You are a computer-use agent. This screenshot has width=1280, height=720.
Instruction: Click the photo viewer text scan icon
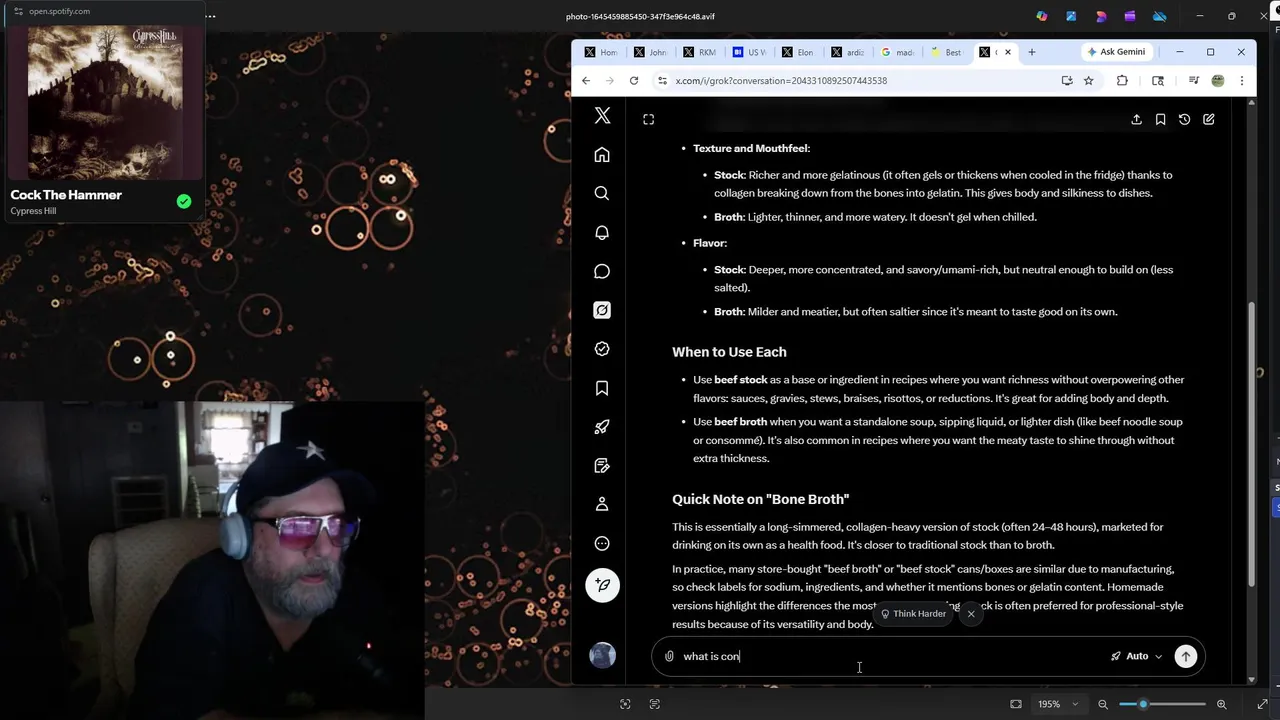655,704
